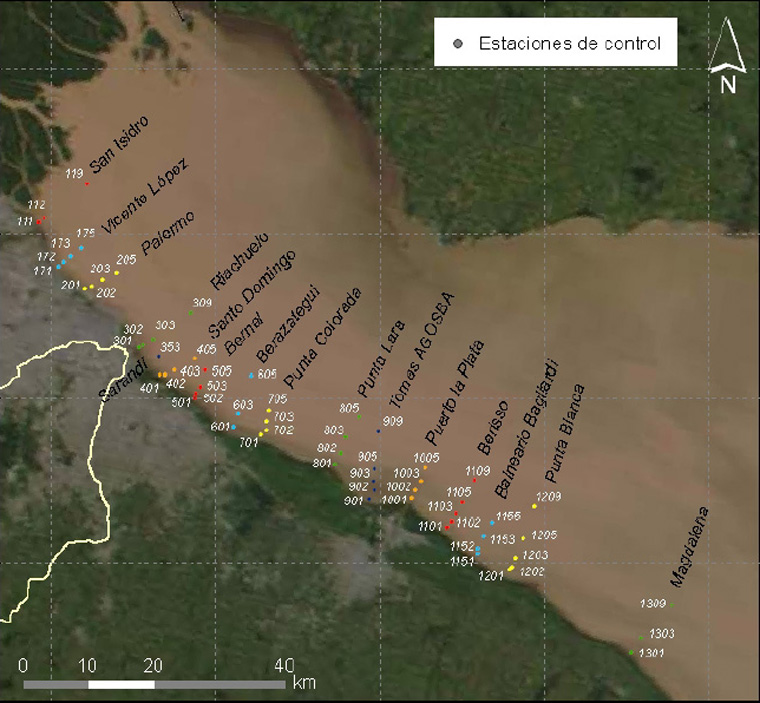This screenshot has height=703, width=760.
Task: Select the dark blue station 909 marker
Action: click(379, 431)
